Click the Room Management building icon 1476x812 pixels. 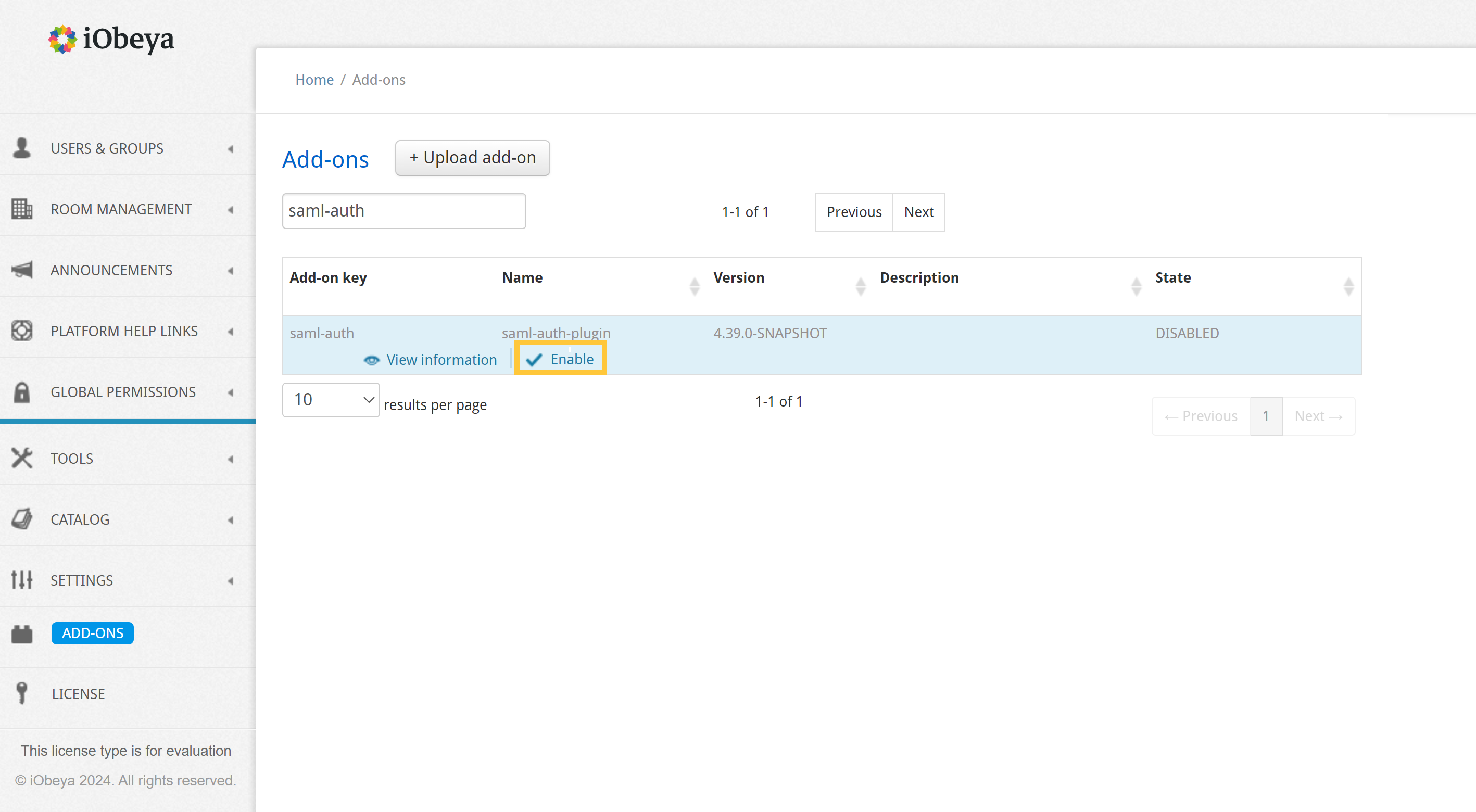(x=22, y=209)
